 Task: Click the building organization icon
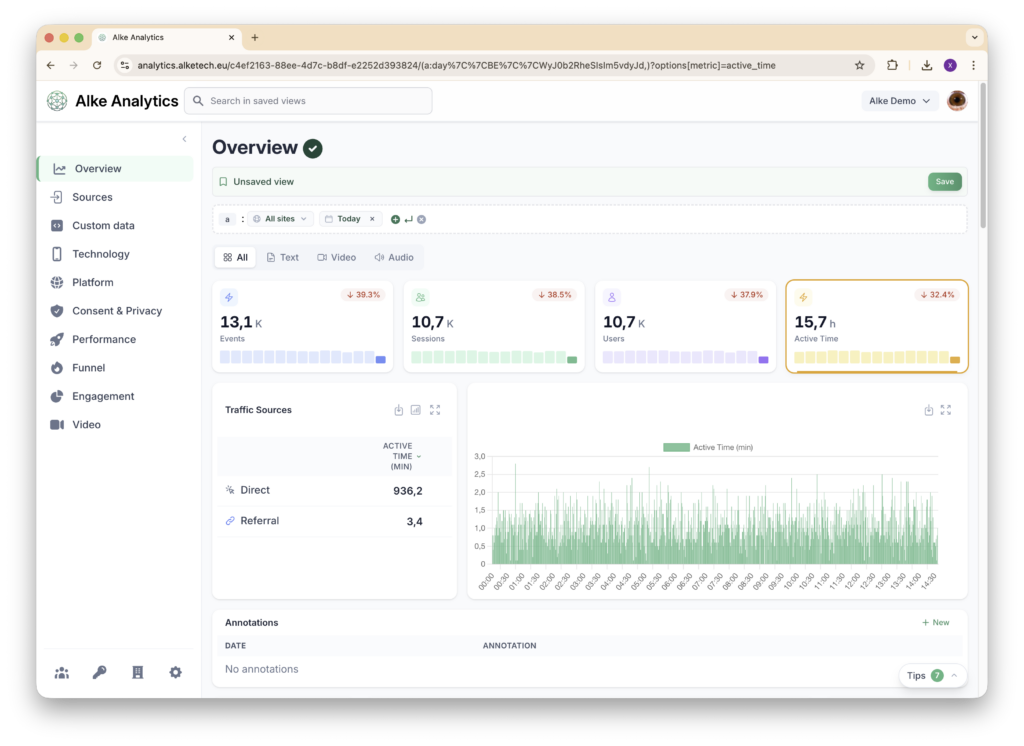click(x=138, y=673)
